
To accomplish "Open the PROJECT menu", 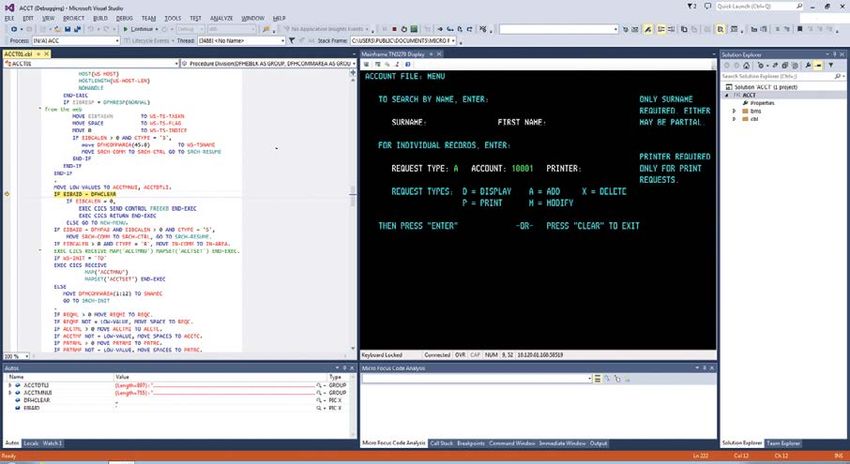I will 73,18.
